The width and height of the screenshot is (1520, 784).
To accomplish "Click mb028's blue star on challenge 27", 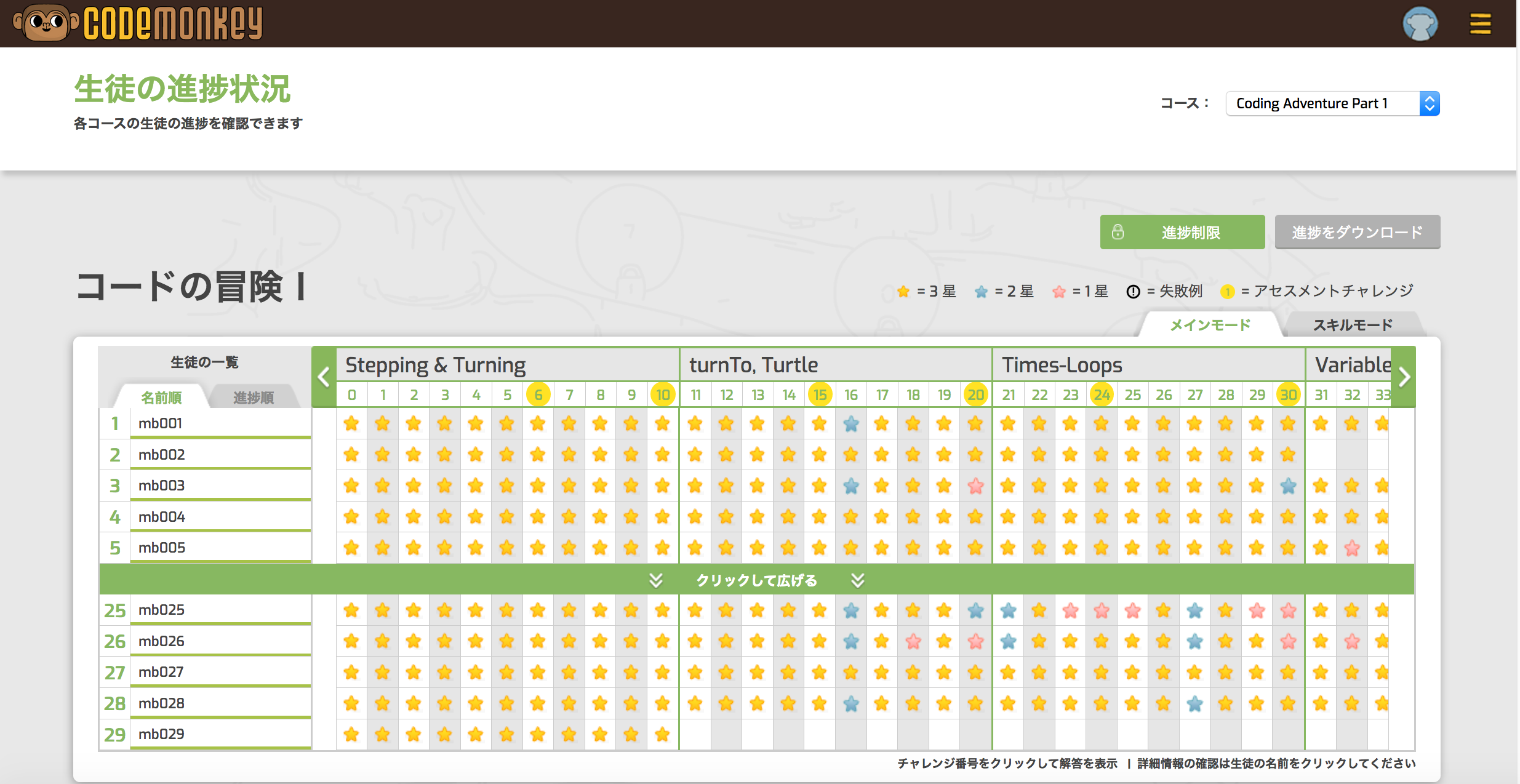I will tap(1194, 703).
